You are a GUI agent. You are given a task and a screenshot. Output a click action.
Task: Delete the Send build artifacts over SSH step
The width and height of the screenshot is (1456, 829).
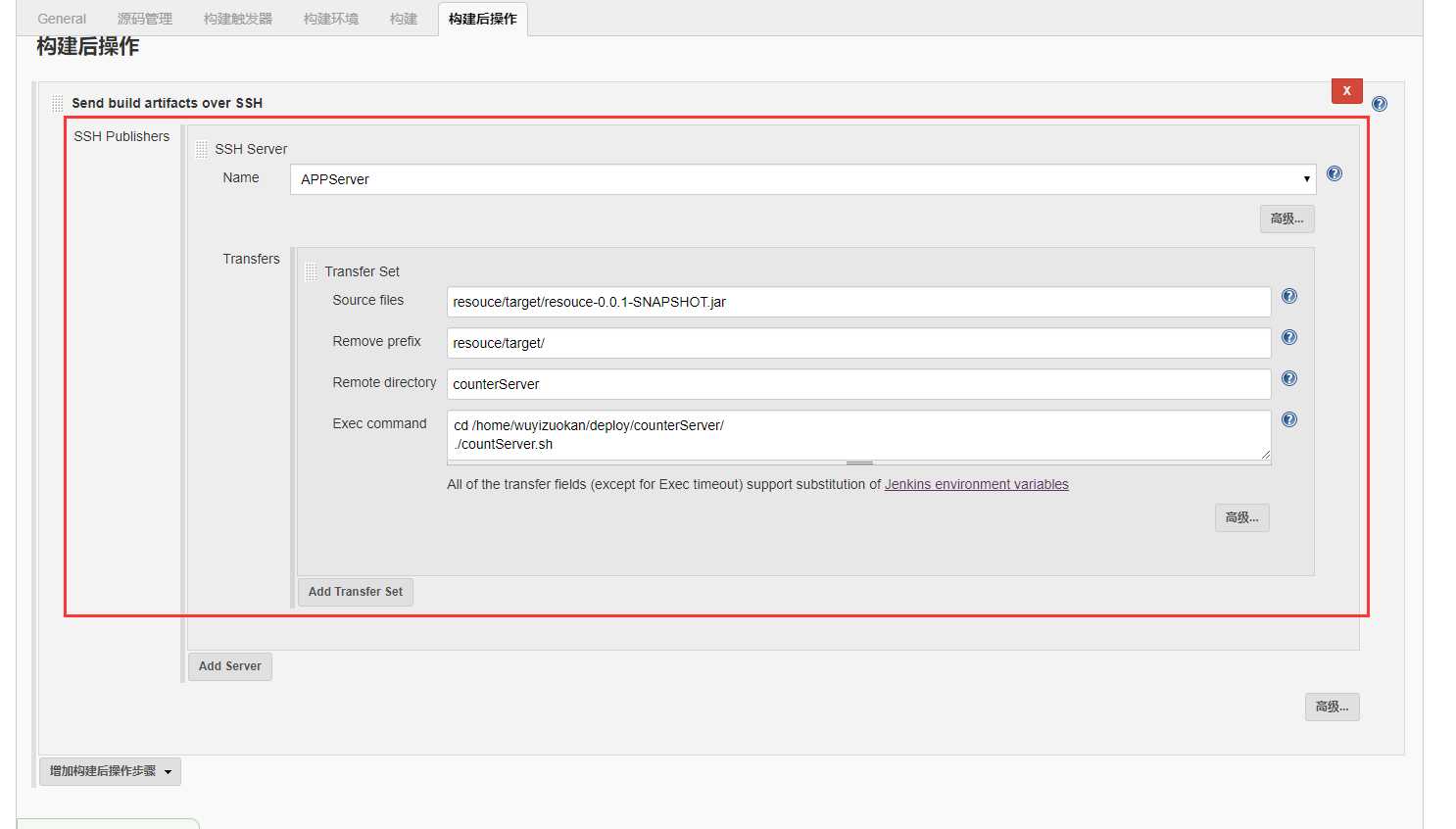(1347, 90)
